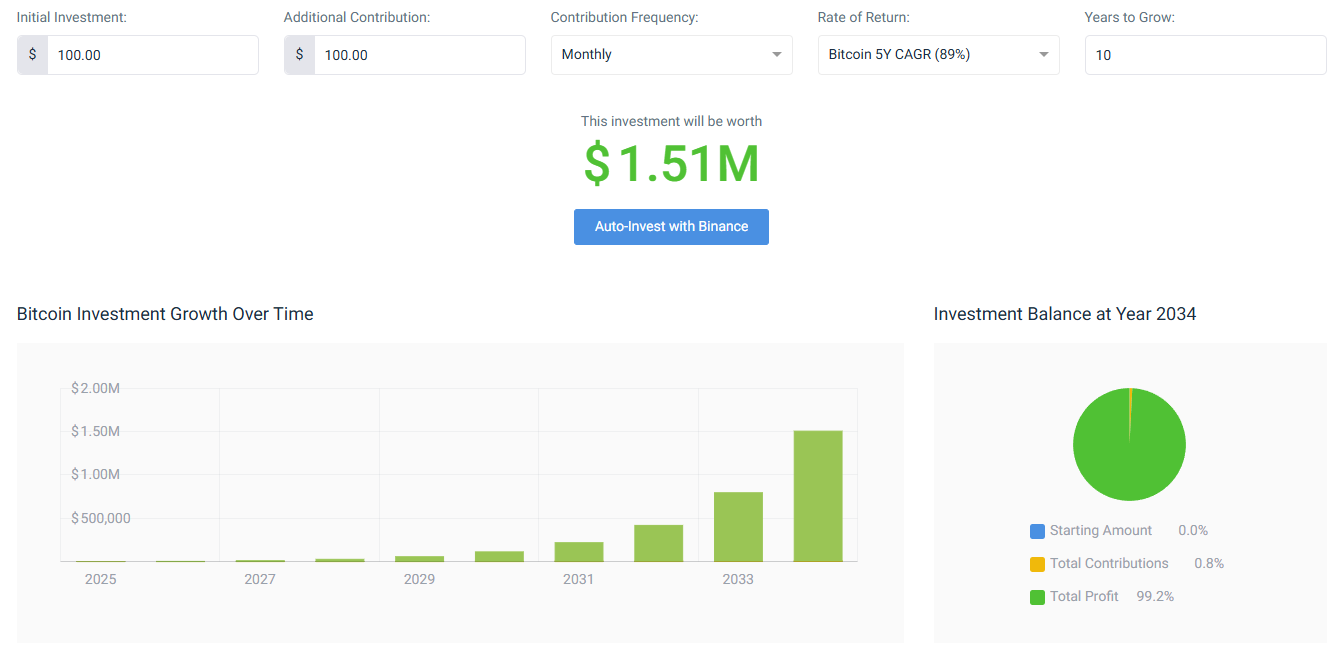Click the dollar sign beside Initial Investment
The height and width of the screenshot is (649, 1342).
click(30, 55)
